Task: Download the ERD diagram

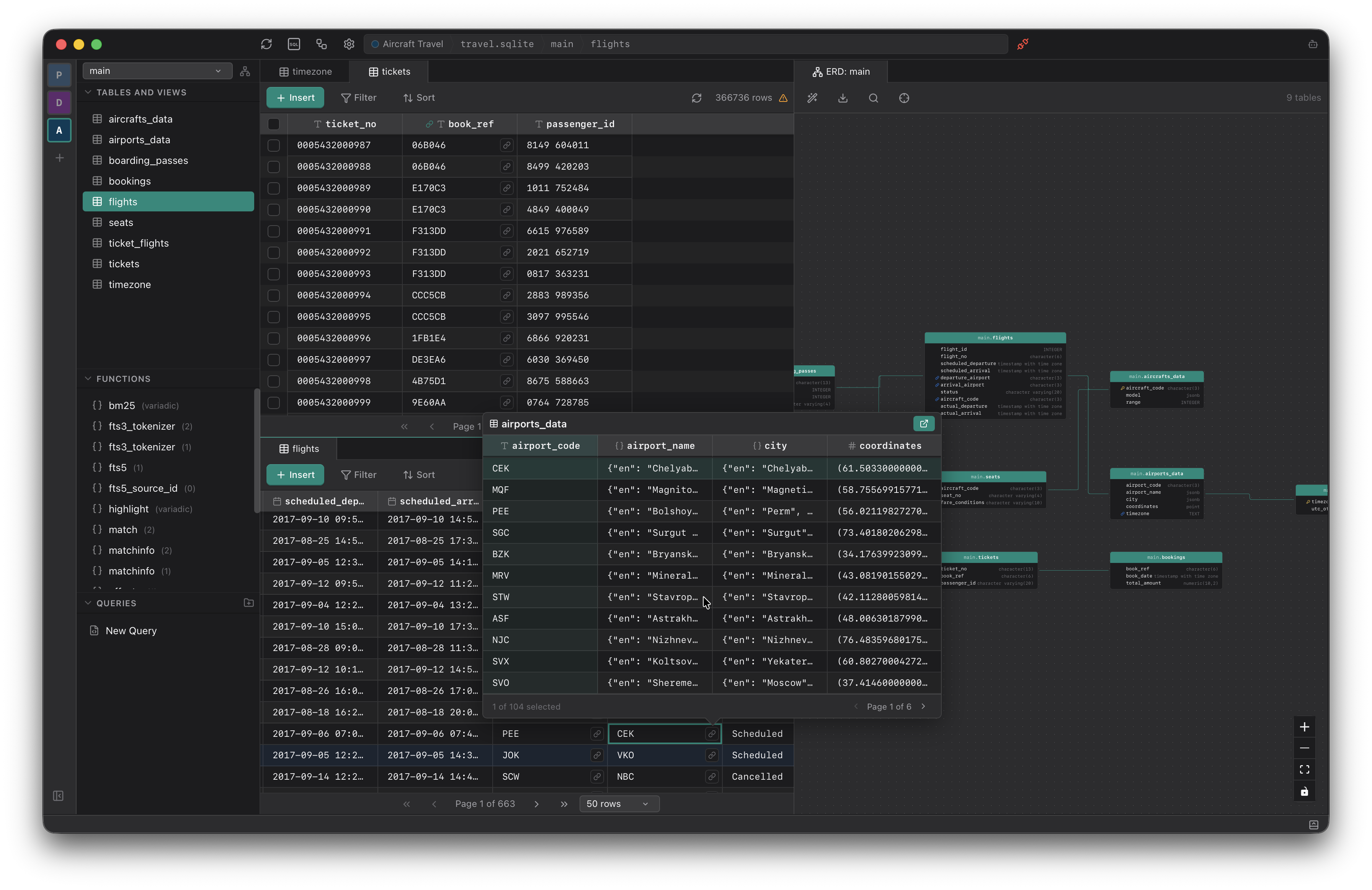Action: pos(843,98)
